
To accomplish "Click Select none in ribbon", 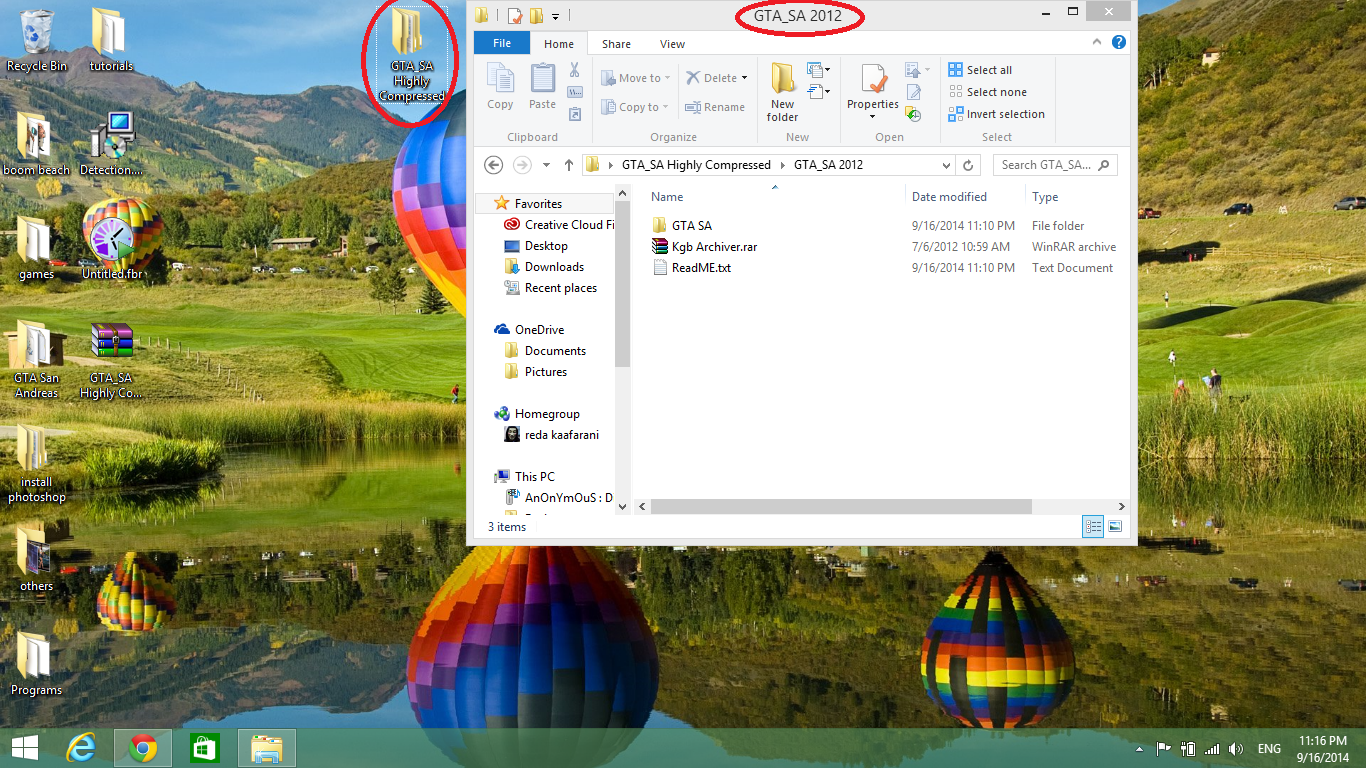I will 987,92.
